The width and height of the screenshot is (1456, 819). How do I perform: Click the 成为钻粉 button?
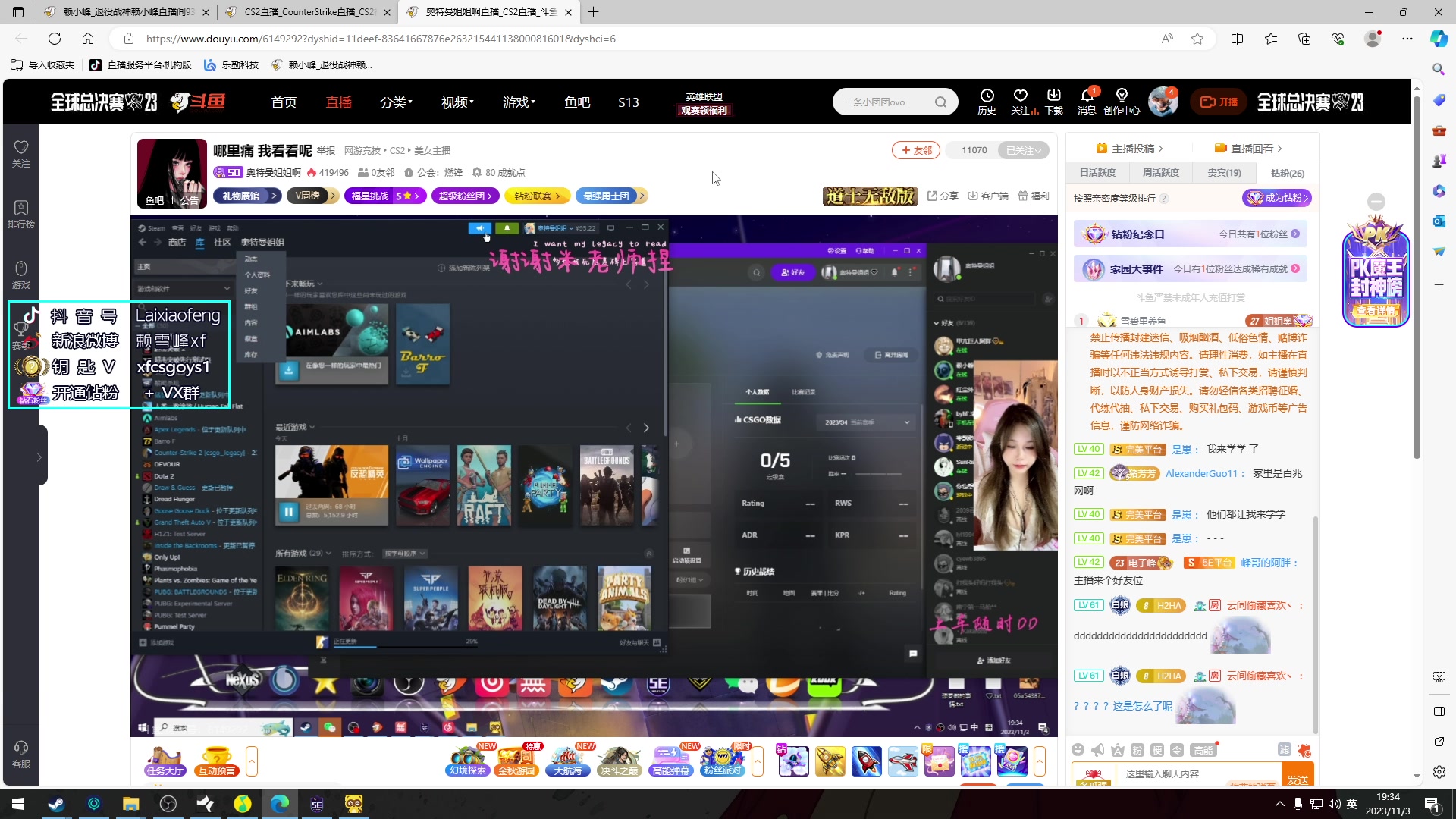tap(1276, 198)
